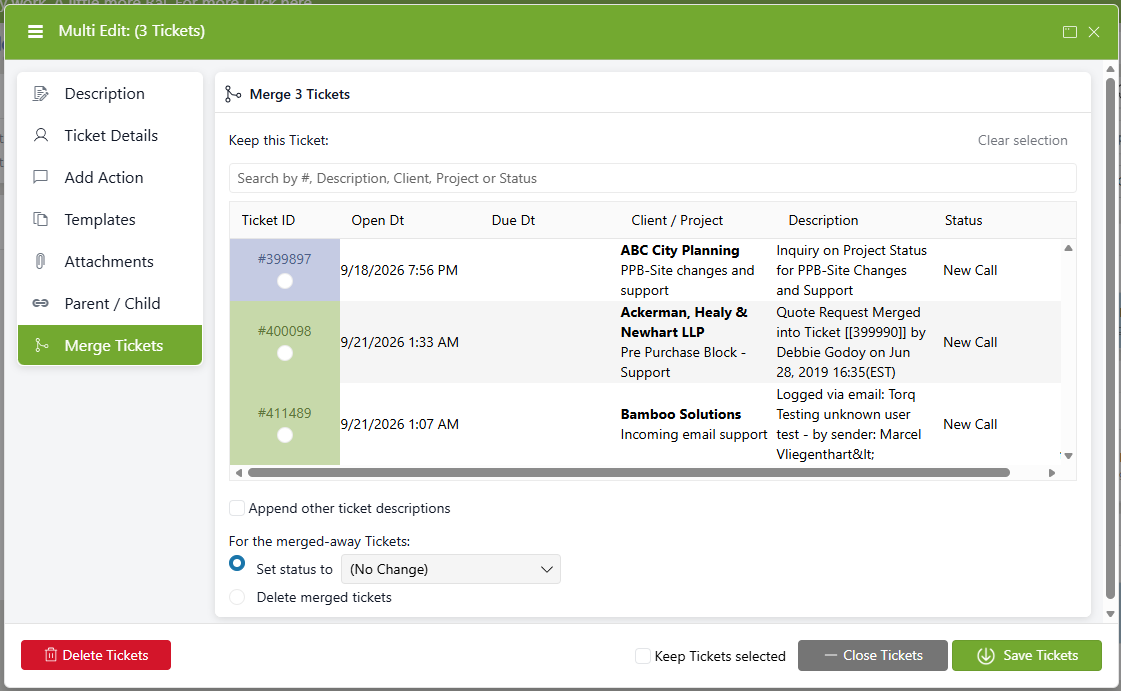Viewport: 1121px width, 691px height.
Task: Open the hamburger menu in Multi Edit header
Action: click(x=35, y=31)
